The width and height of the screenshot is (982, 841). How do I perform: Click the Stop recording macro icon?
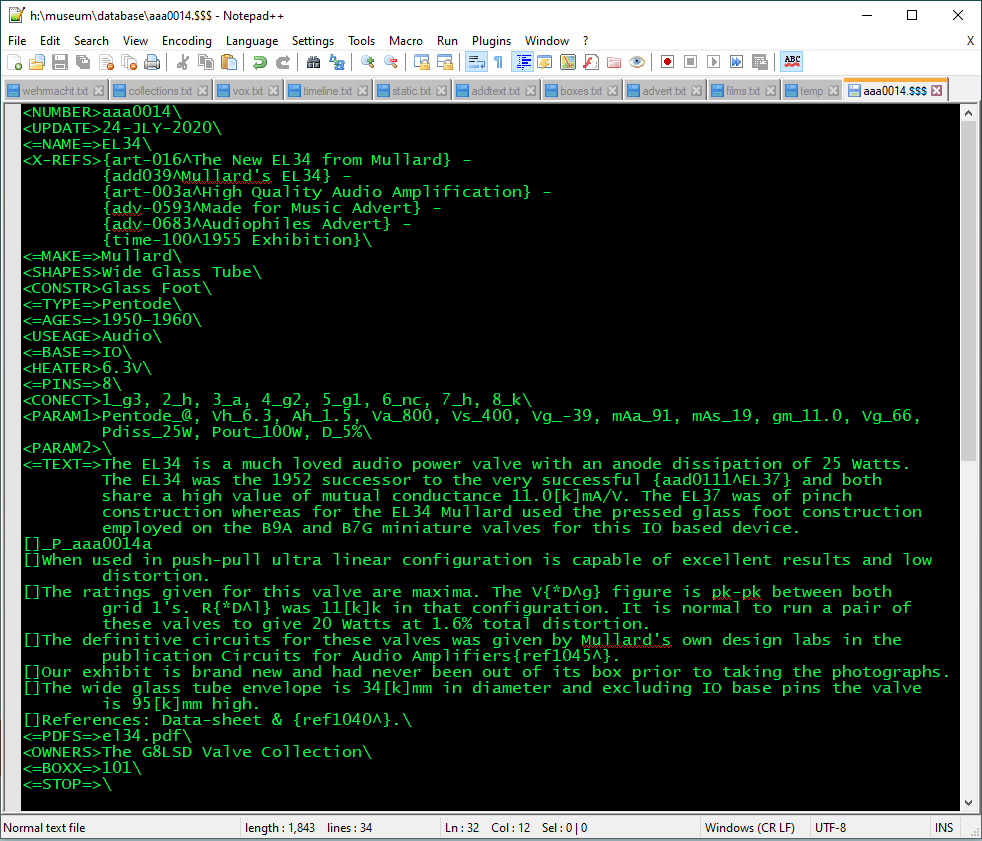pyautogui.click(x=690, y=61)
